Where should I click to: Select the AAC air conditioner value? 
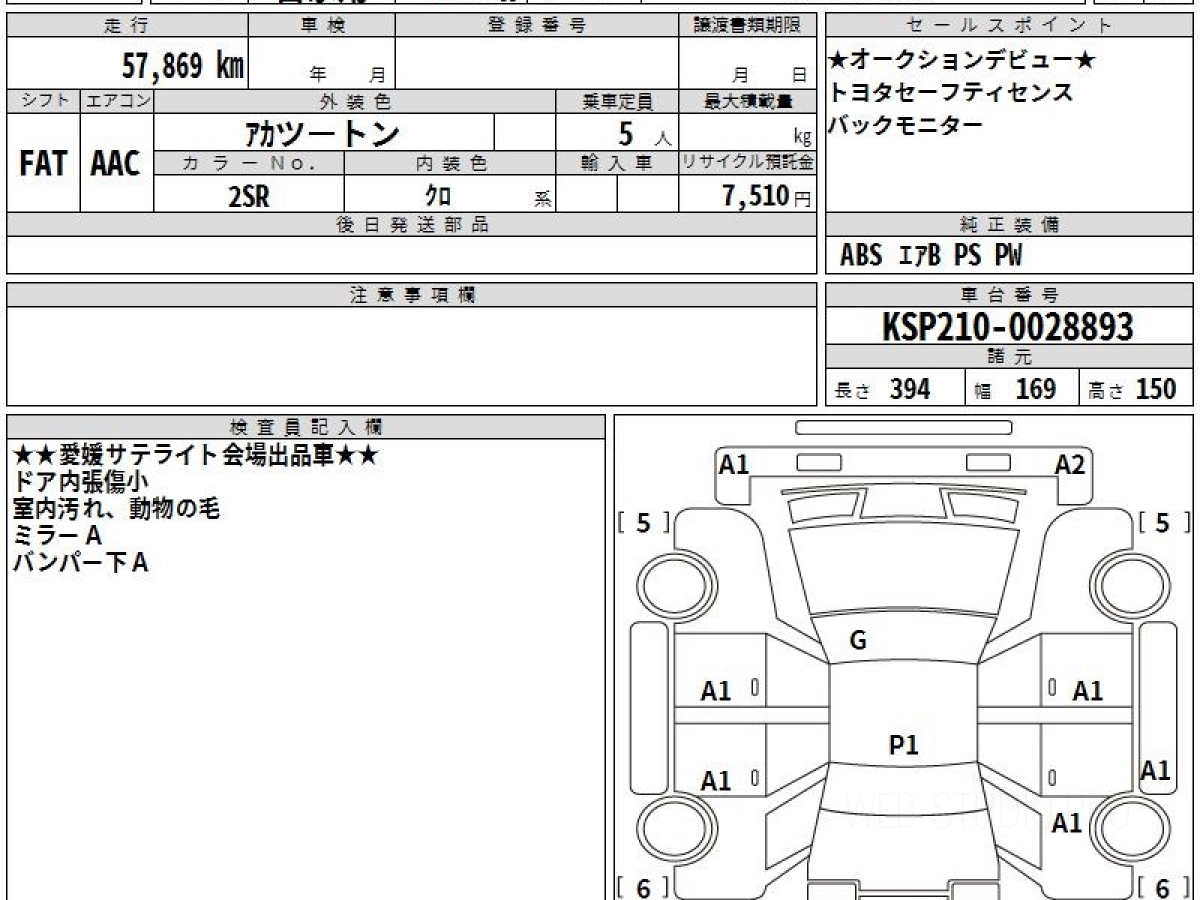(x=116, y=163)
